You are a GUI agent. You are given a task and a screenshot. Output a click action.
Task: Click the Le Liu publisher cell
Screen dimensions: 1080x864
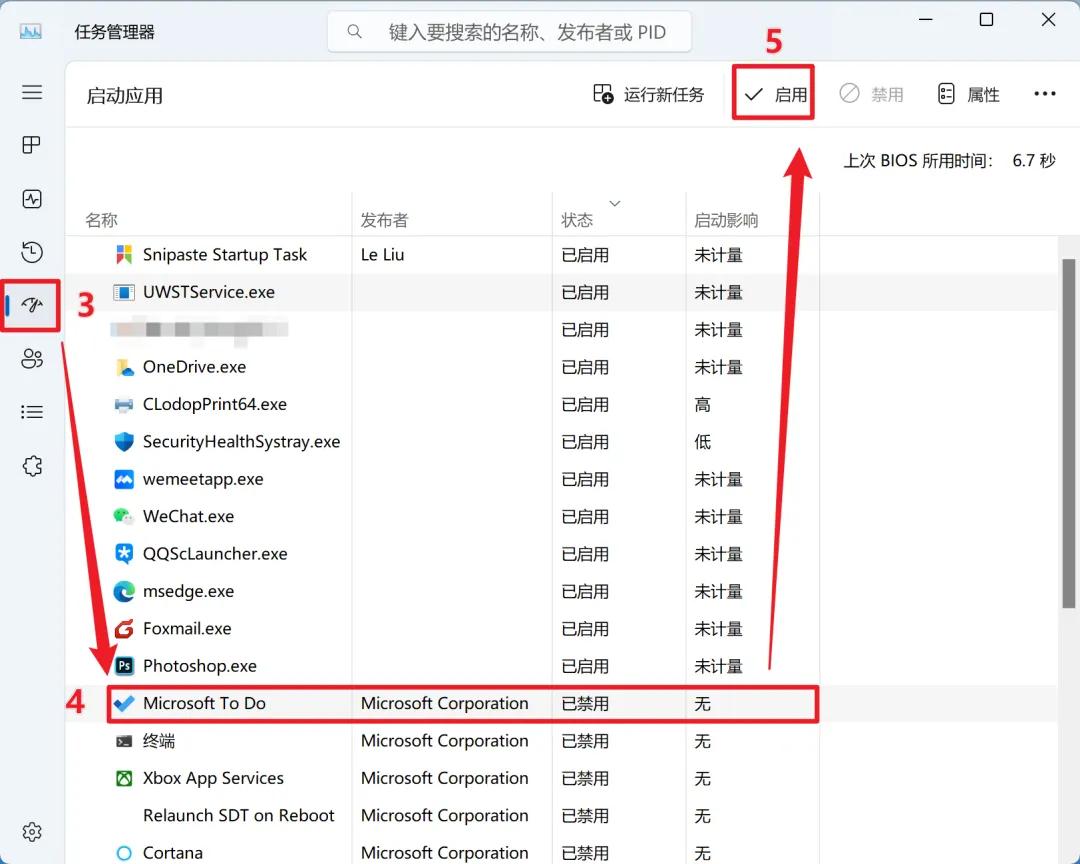382,255
